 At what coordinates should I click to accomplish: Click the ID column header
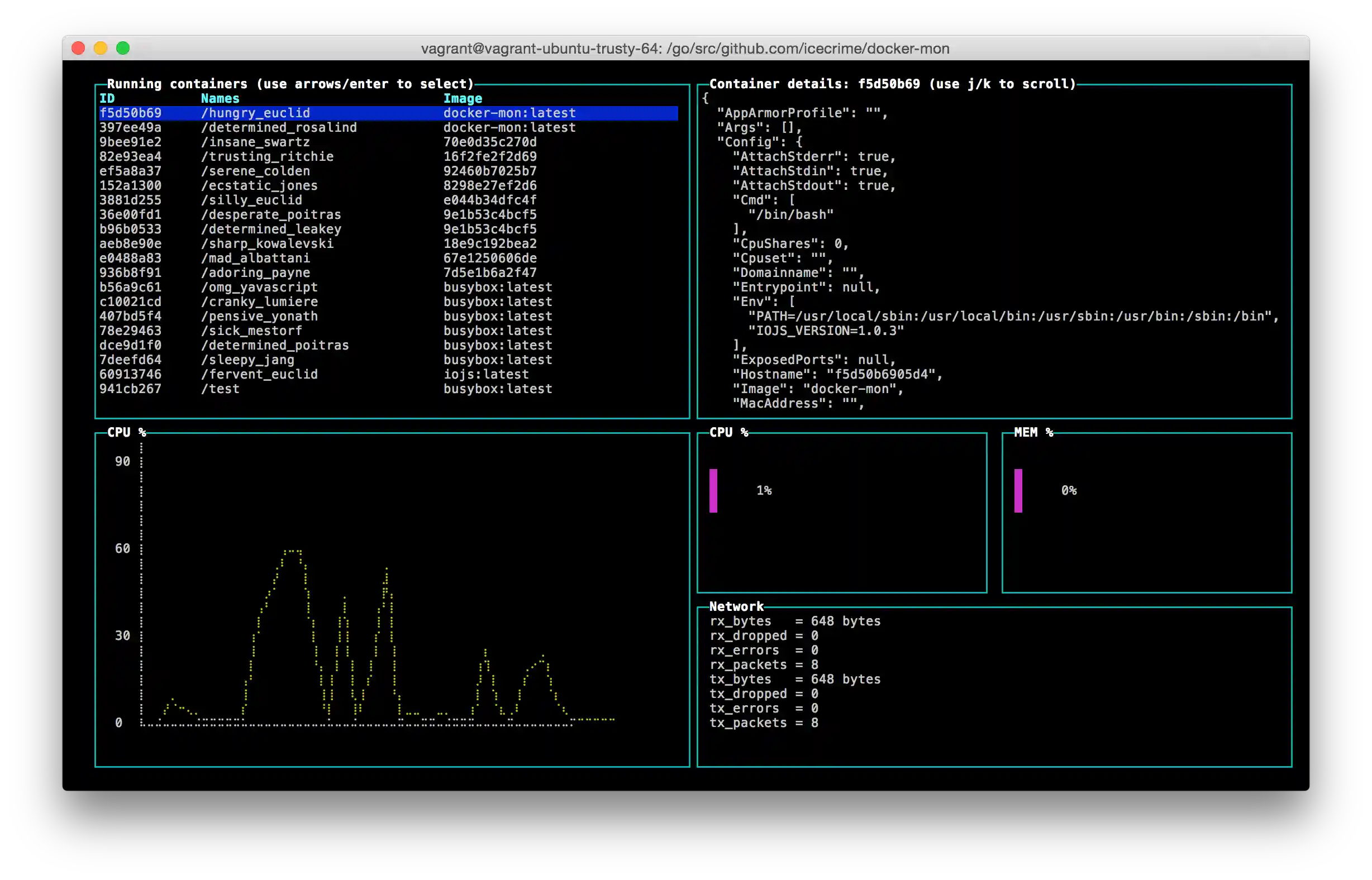point(107,98)
